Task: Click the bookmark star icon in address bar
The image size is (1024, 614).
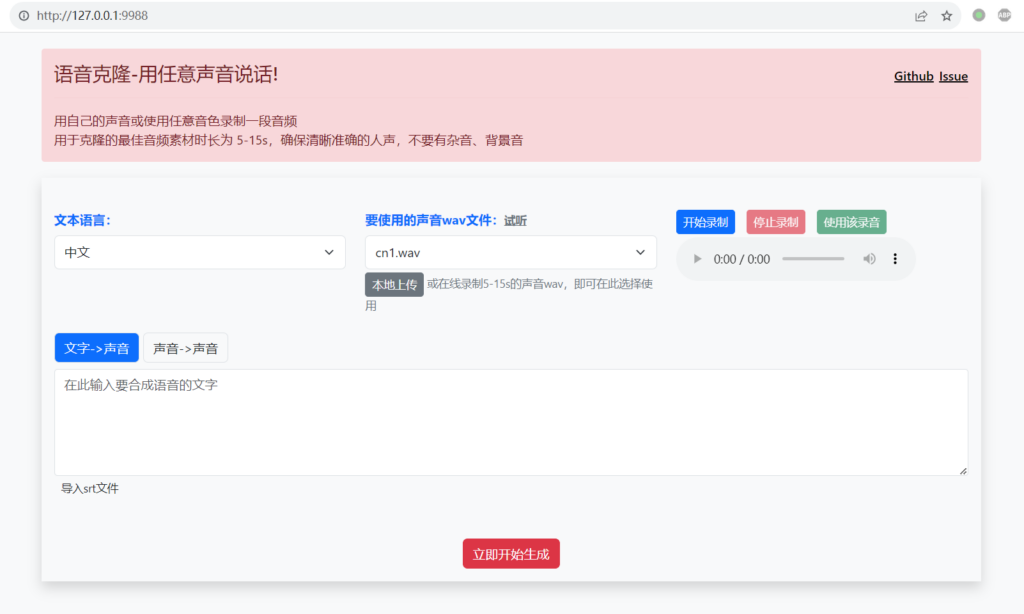Action: point(946,15)
